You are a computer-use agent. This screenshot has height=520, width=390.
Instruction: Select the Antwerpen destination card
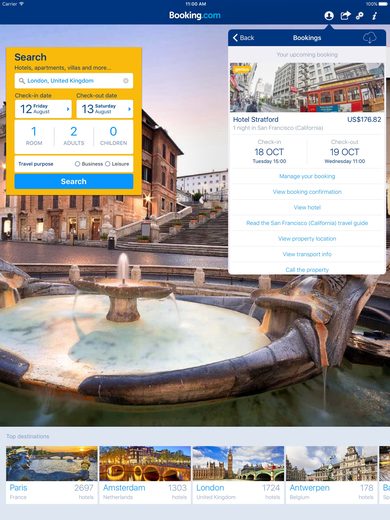(332, 475)
